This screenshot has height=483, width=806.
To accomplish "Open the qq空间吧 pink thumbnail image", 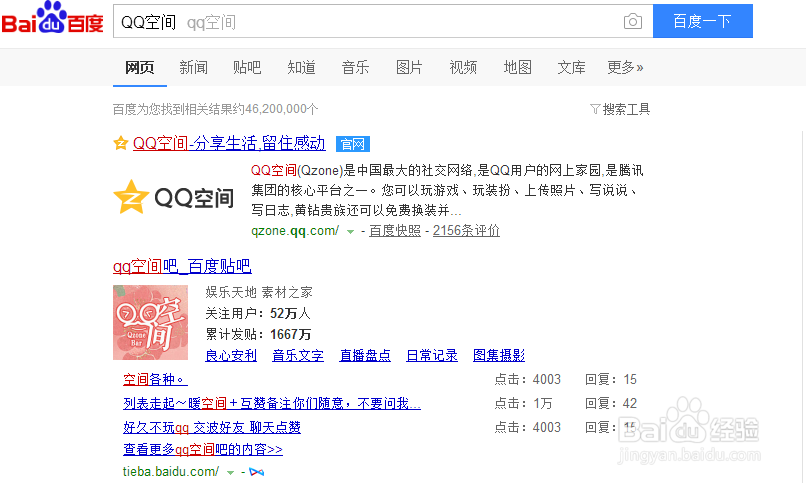I will tap(151, 322).
